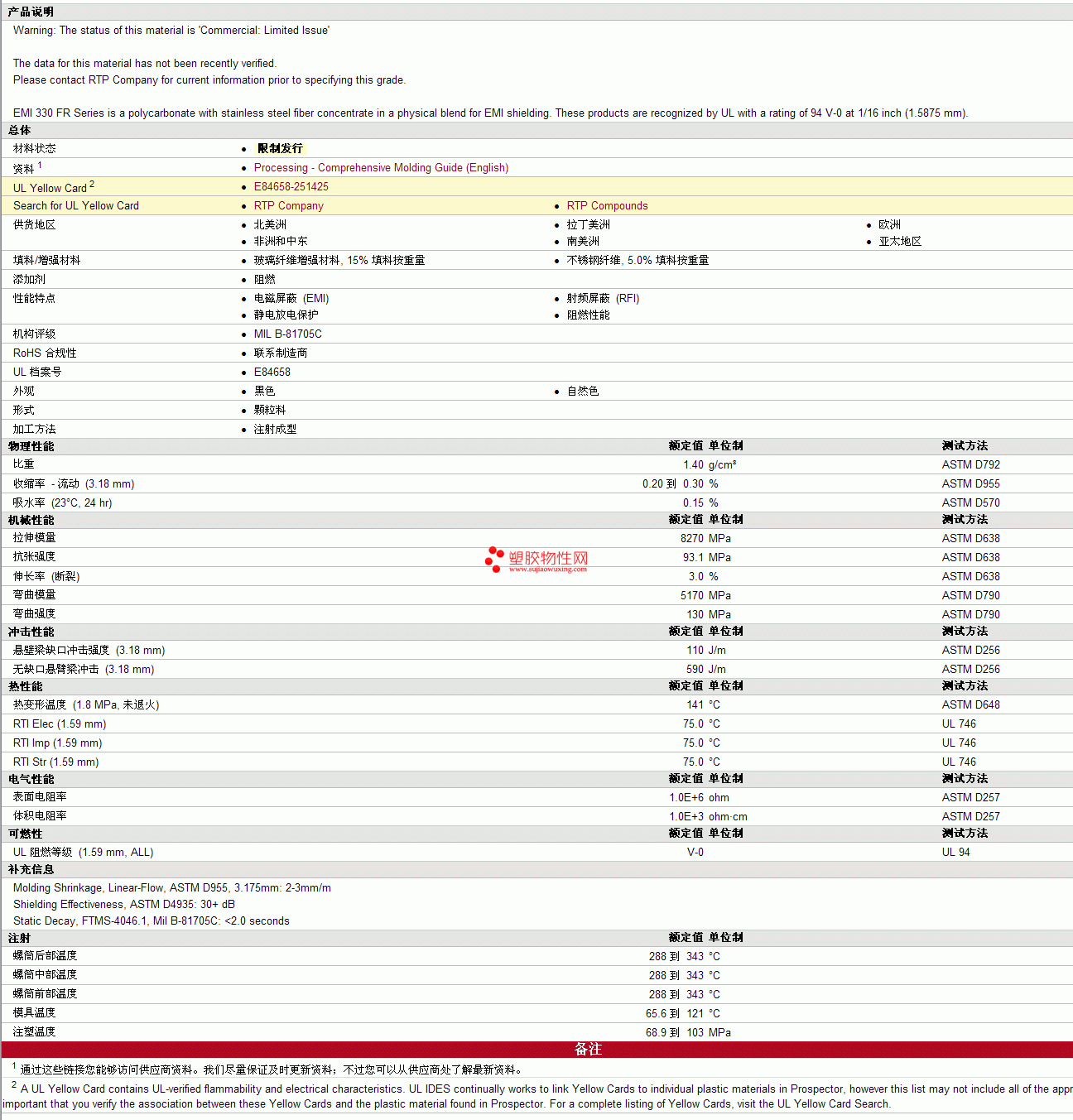The image size is (1073, 1120).
Task: Click the UL 94 test method
Action: 956,852
